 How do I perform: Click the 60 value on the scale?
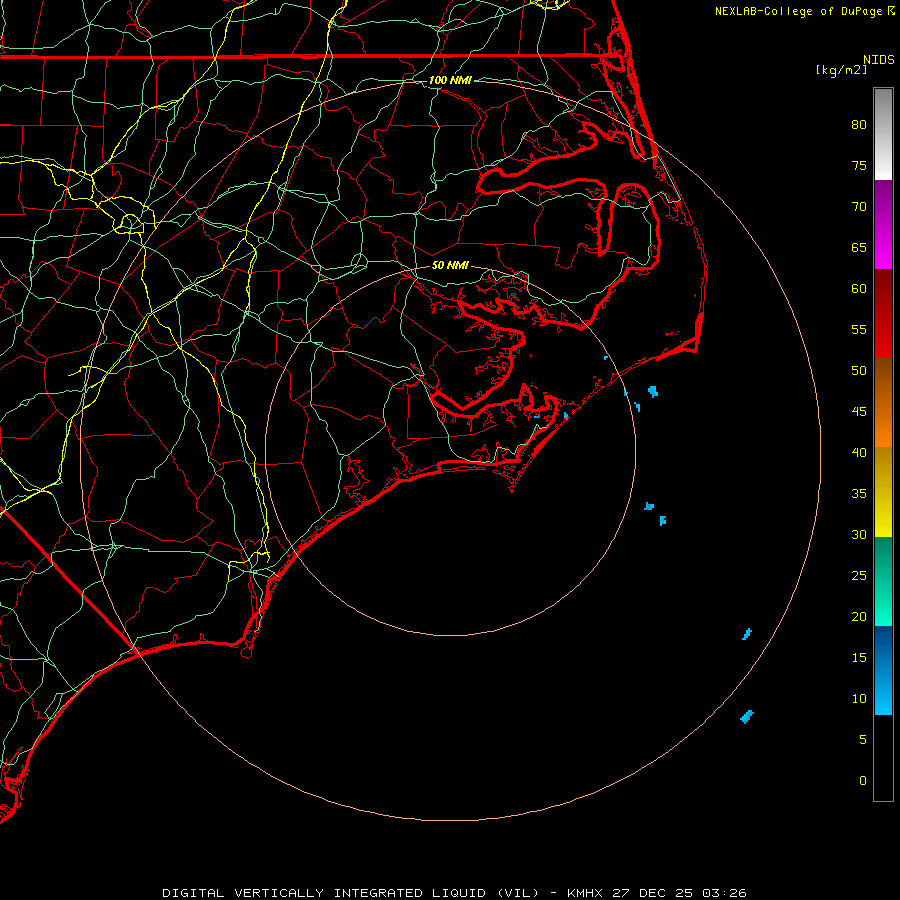859,289
